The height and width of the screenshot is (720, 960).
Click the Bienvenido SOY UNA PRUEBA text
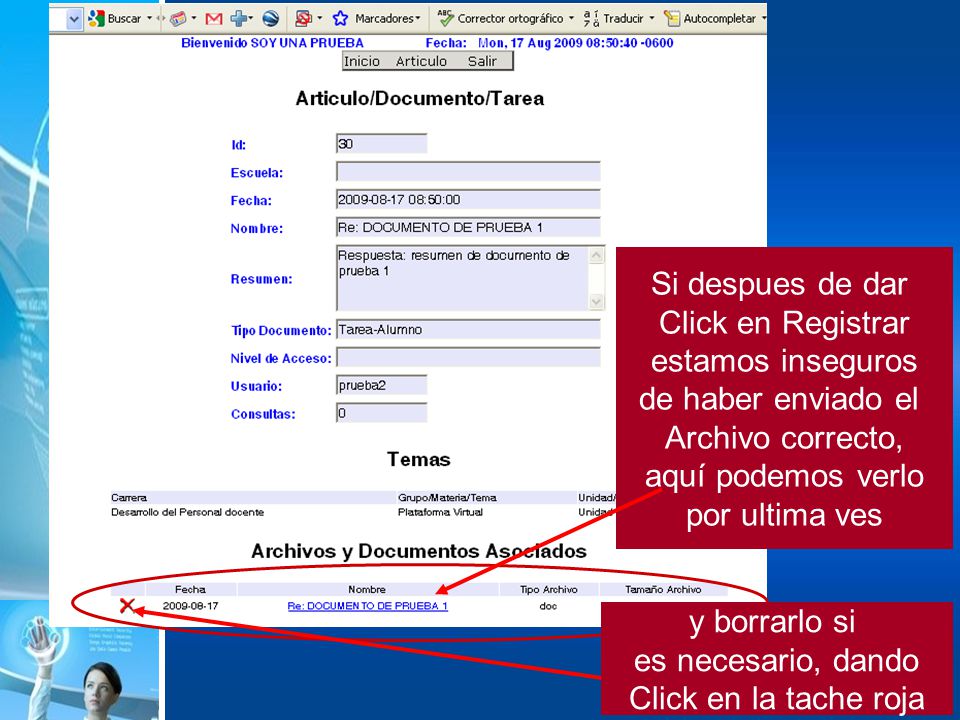(272, 43)
